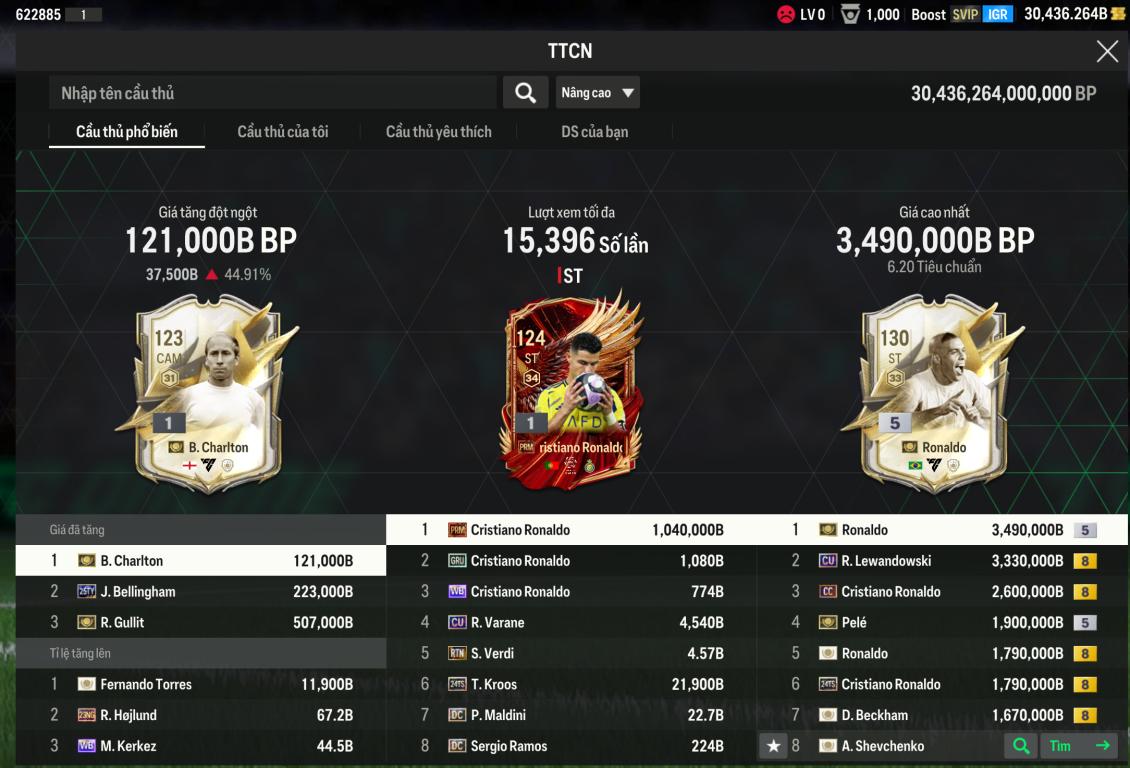Click the sad face LV icon

pyautogui.click(x=786, y=14)
